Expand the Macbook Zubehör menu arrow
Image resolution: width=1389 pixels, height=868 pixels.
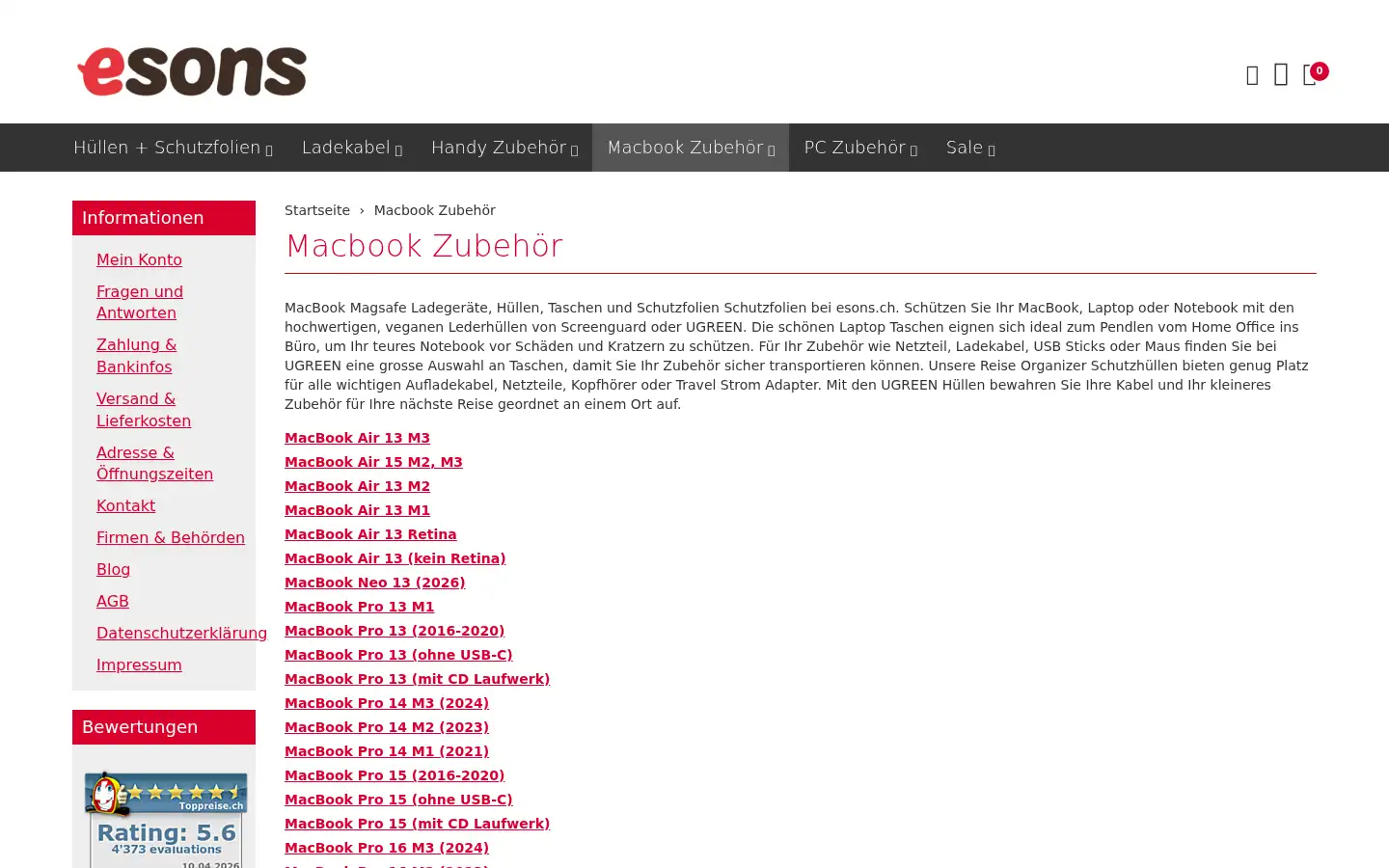pyautogui.click(x=771, y=149)
